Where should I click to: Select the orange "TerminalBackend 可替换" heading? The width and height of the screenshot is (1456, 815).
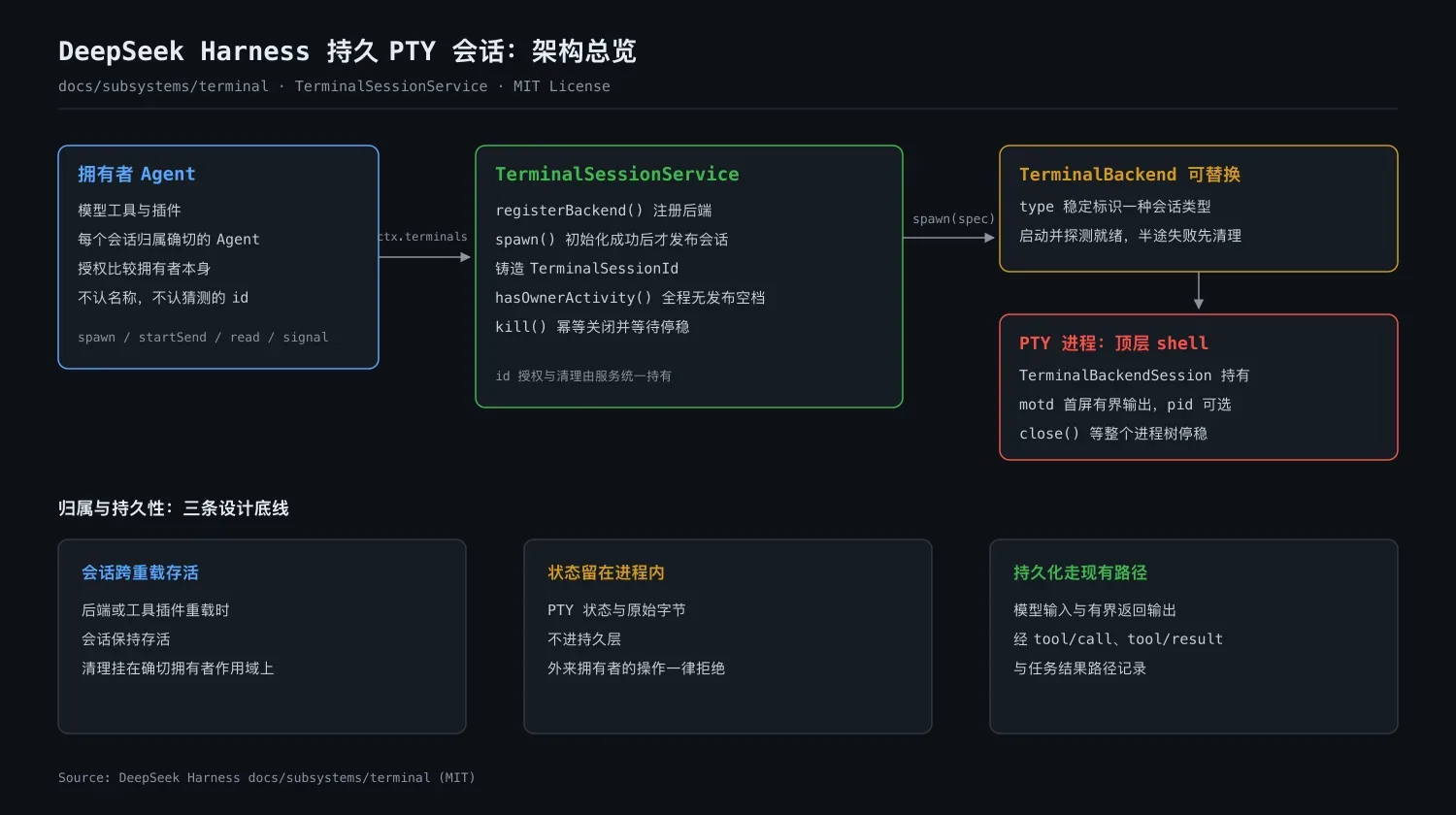pos(1130,174)
